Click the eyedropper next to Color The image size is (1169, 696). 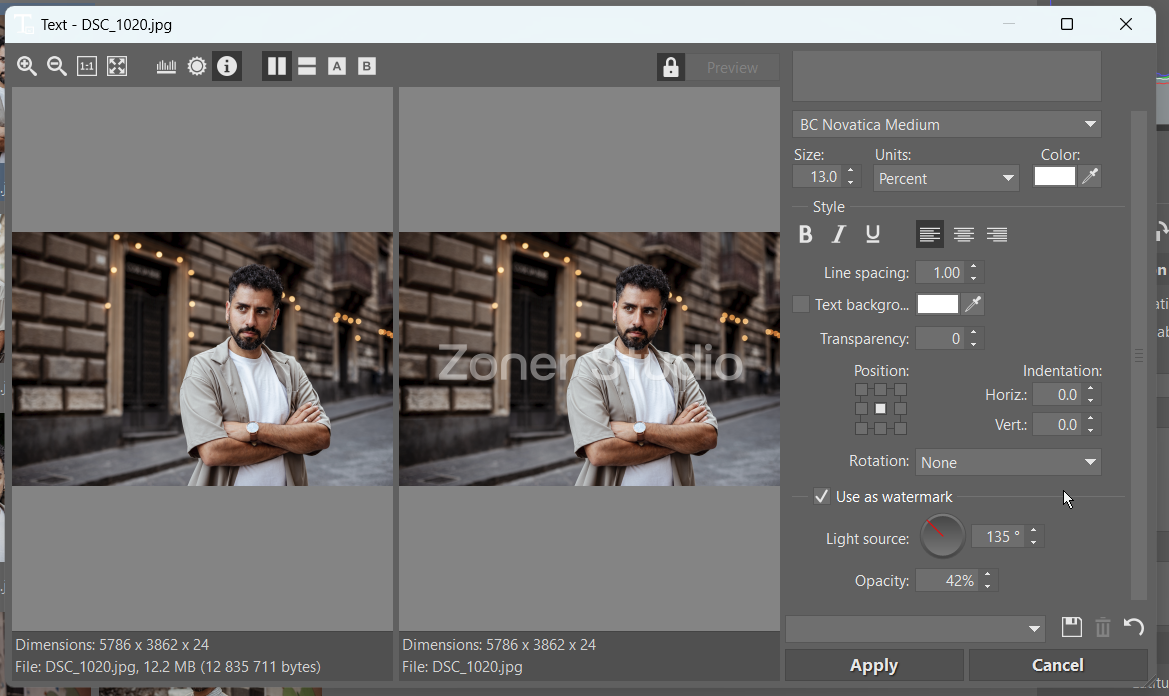point(1091,177)
